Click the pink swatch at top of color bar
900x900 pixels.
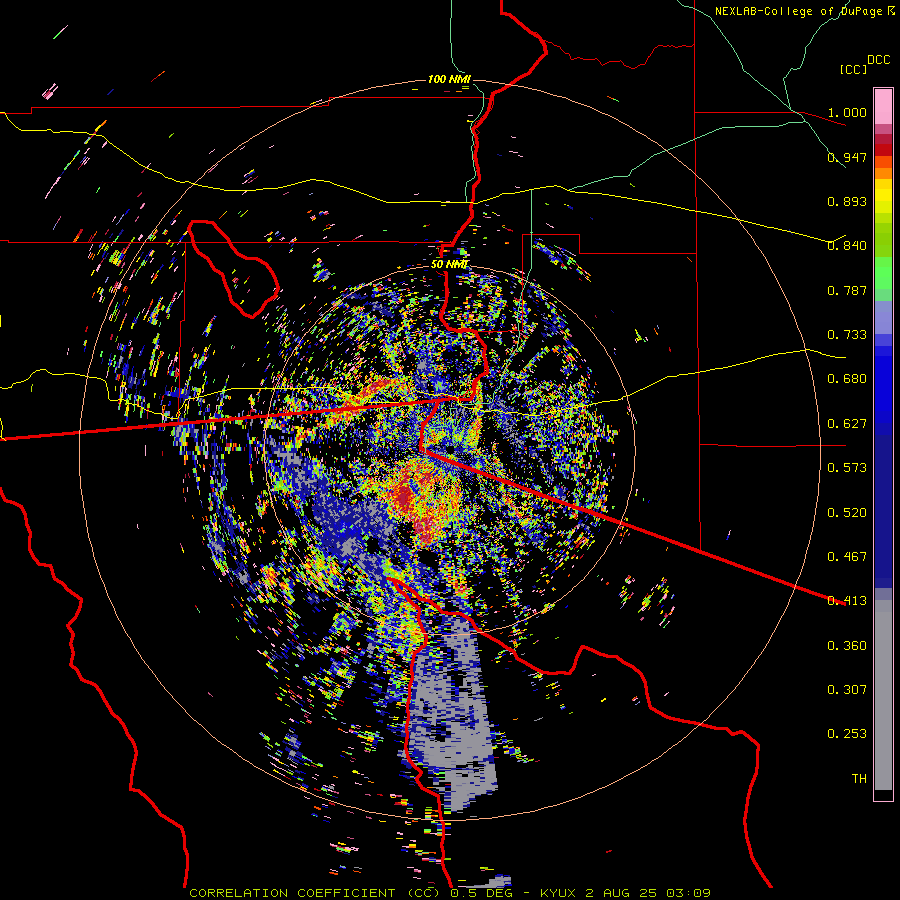point(883,106)
